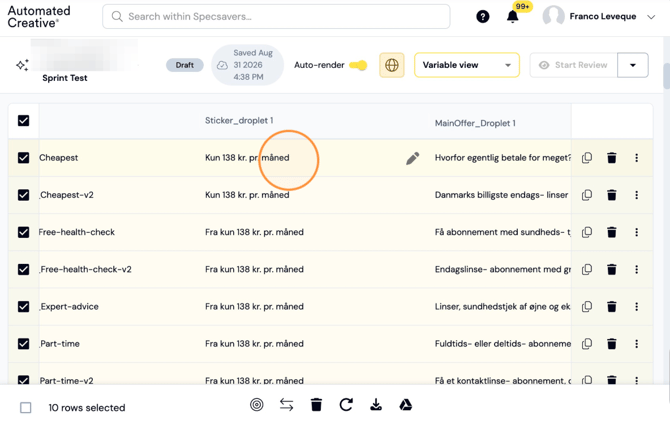670x425 pixels.
Task: Delete the Cheapest-v2 row
Action: click(x=611, y=195)
